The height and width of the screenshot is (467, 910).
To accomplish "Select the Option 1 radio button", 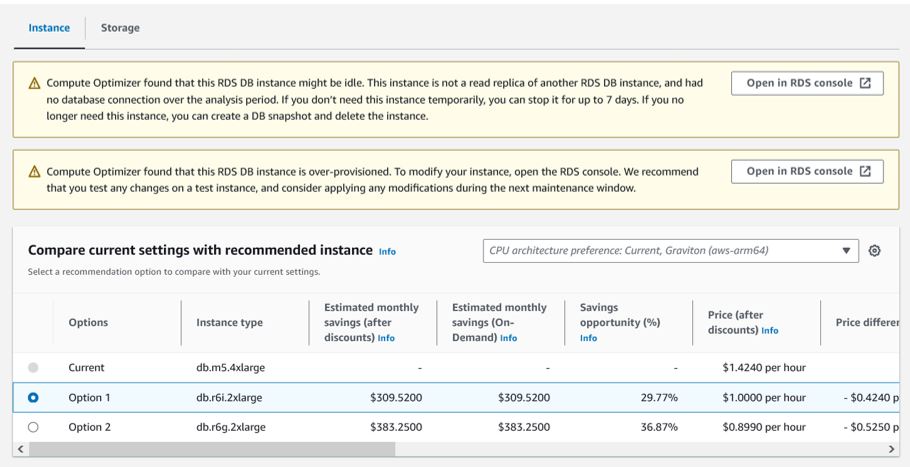I will 33,398.
